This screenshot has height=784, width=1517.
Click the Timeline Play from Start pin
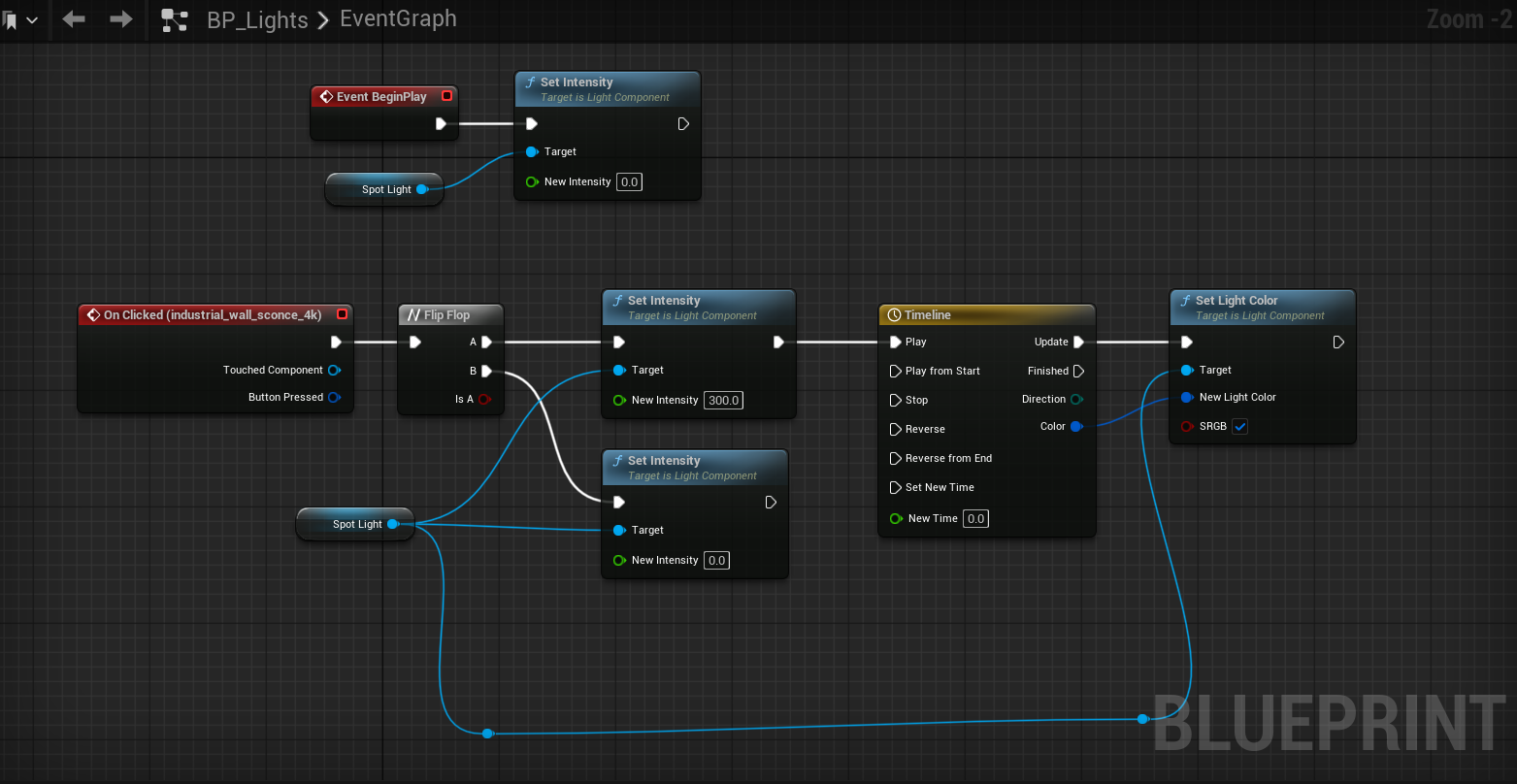tap(896, 371)
